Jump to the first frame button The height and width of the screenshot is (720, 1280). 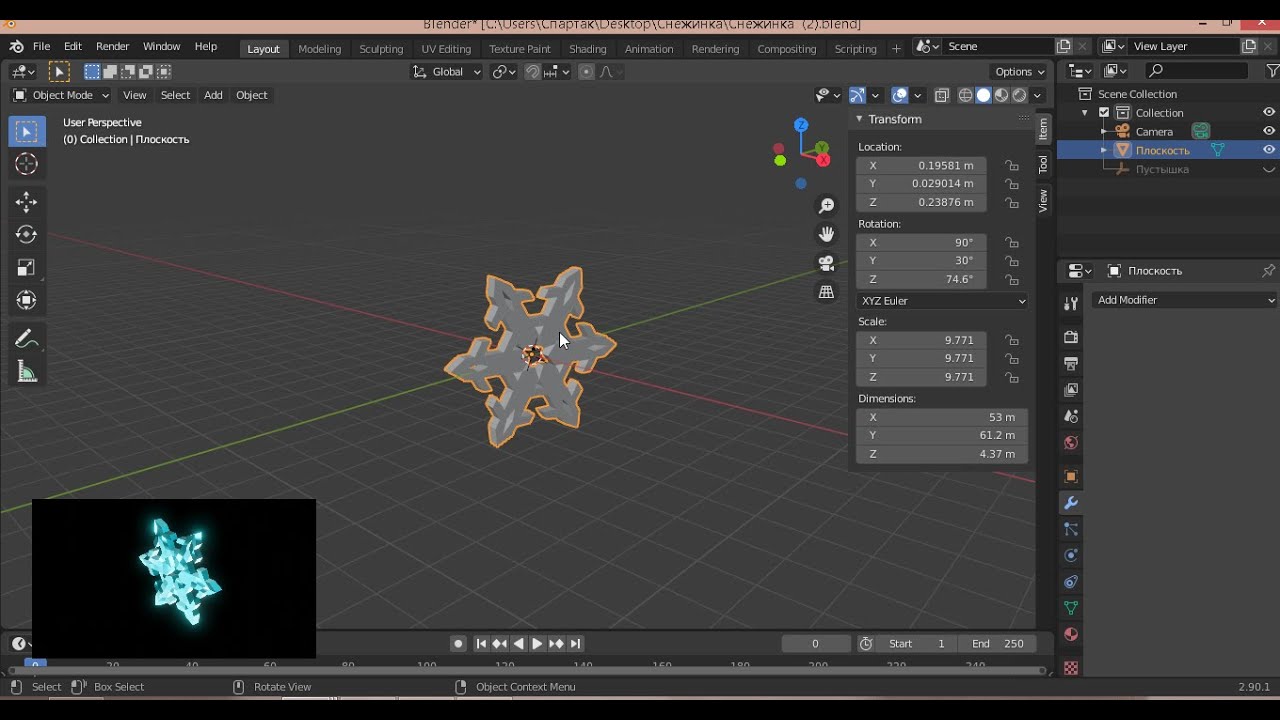point(481,644)
